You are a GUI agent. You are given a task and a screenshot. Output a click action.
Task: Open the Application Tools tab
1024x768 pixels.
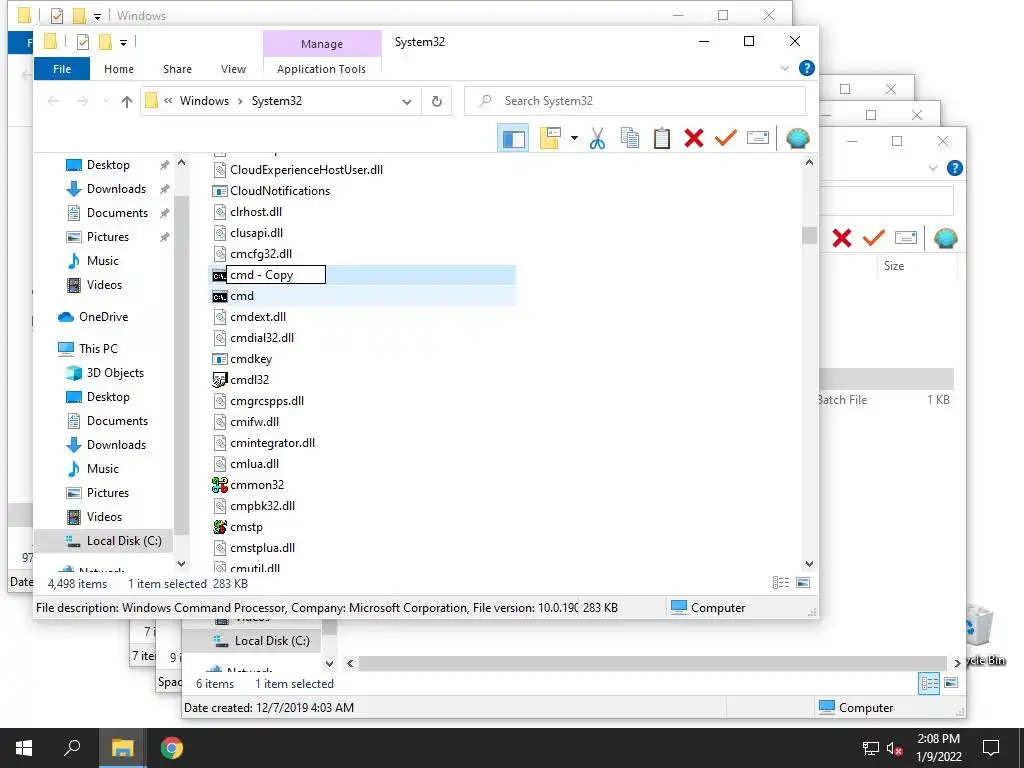pyautogui.click(x=321, y=69)
